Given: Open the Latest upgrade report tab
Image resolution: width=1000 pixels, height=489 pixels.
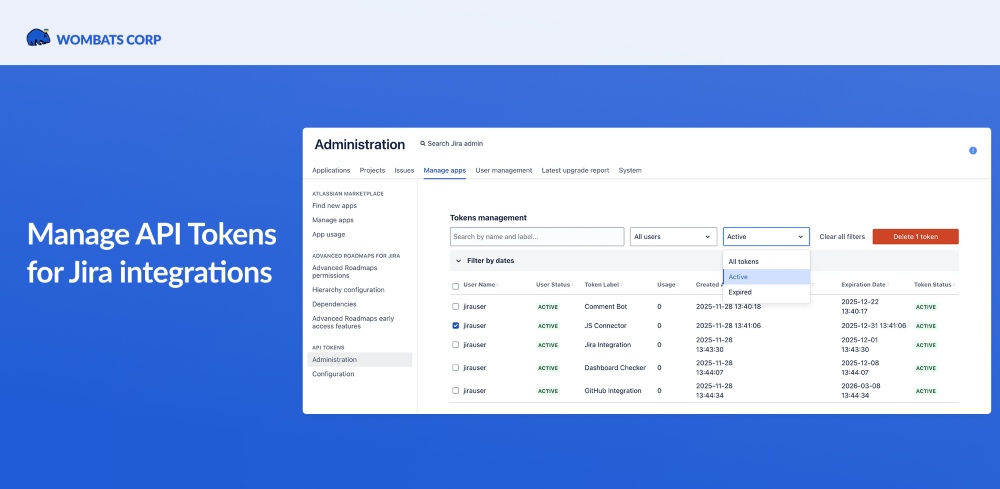Looking at the screenshot, I should 575,170.
